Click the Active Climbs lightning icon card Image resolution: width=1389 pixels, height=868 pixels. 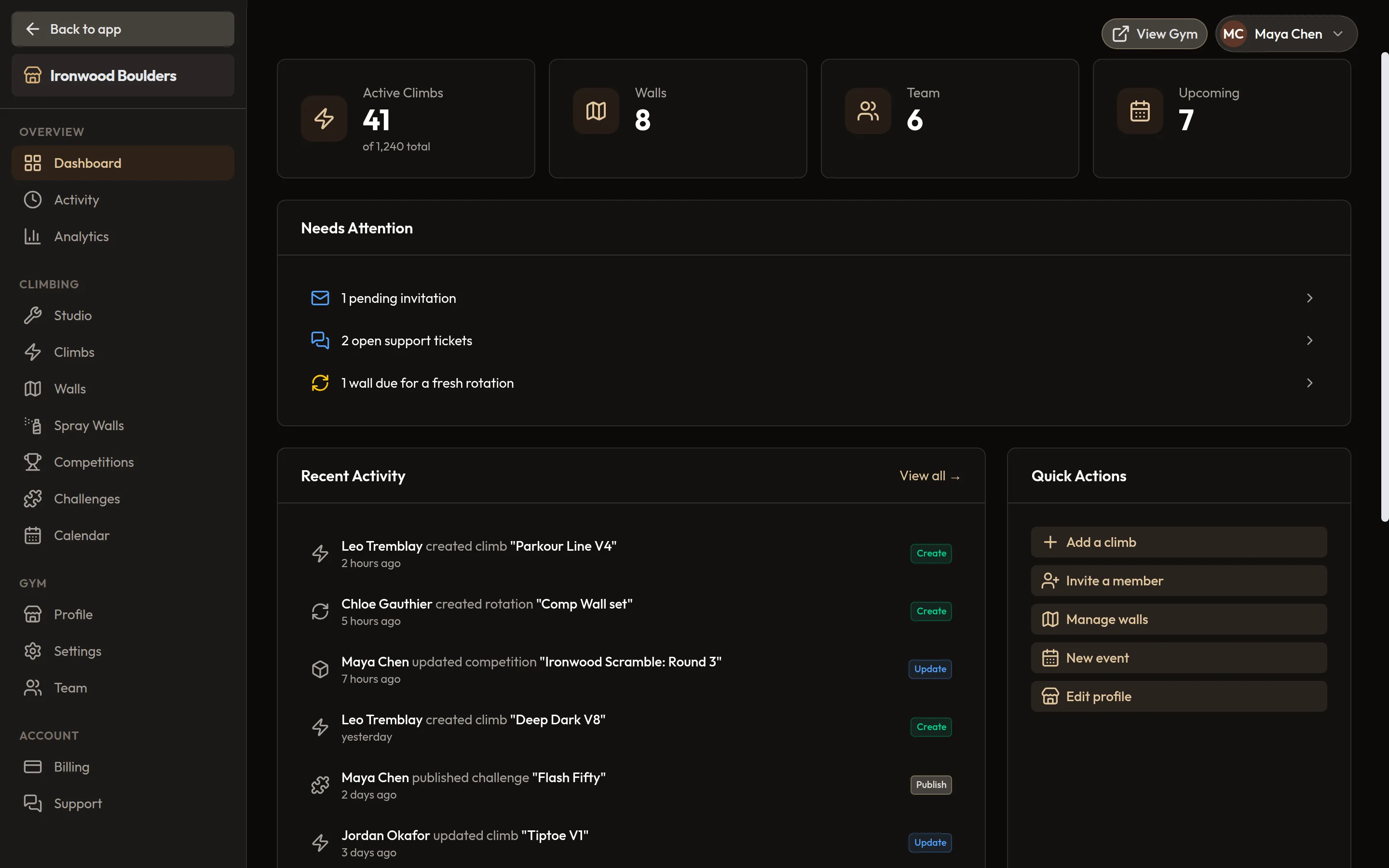(x=324, y=118)
